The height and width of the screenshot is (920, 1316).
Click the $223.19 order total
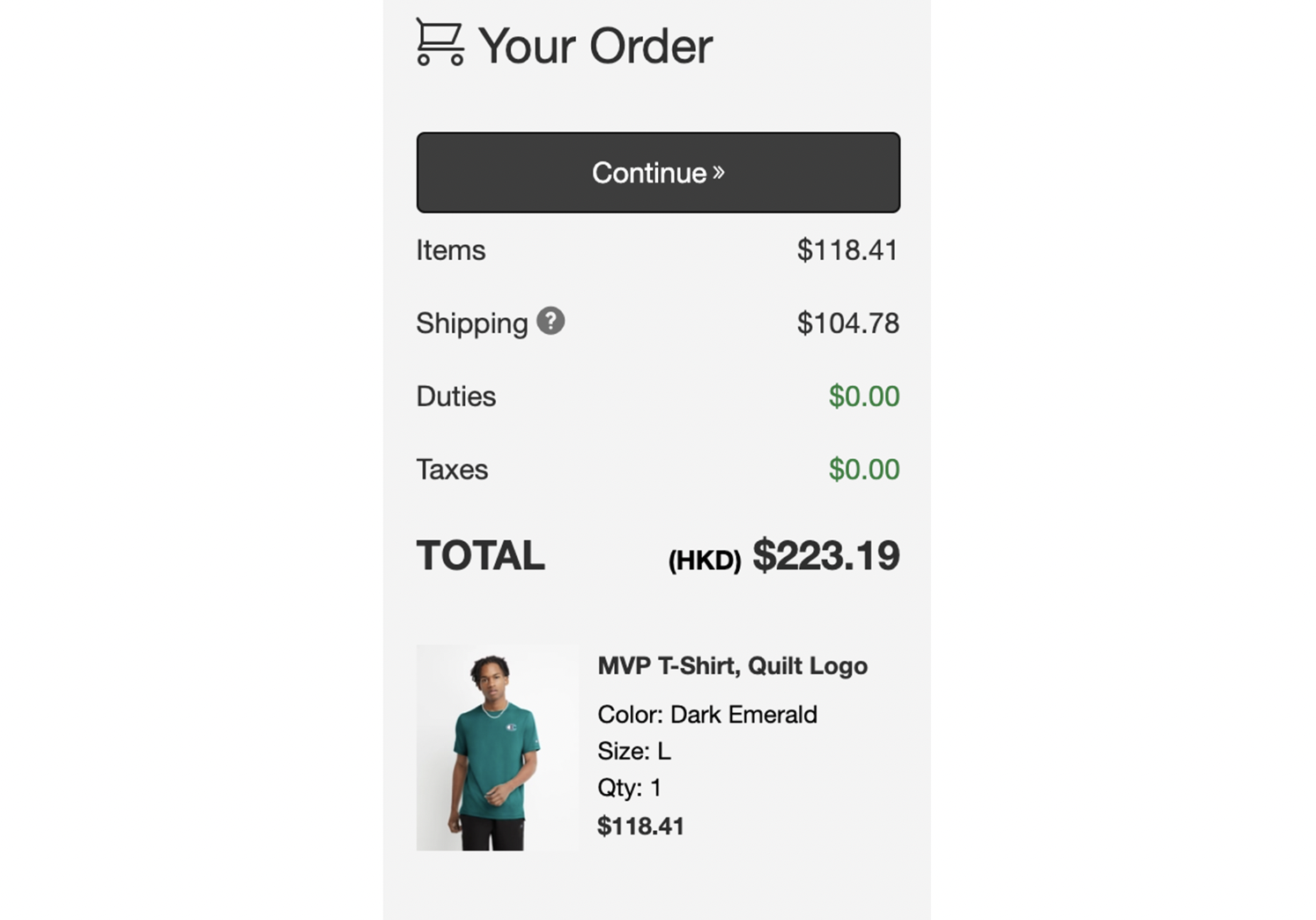coord(825,556)
